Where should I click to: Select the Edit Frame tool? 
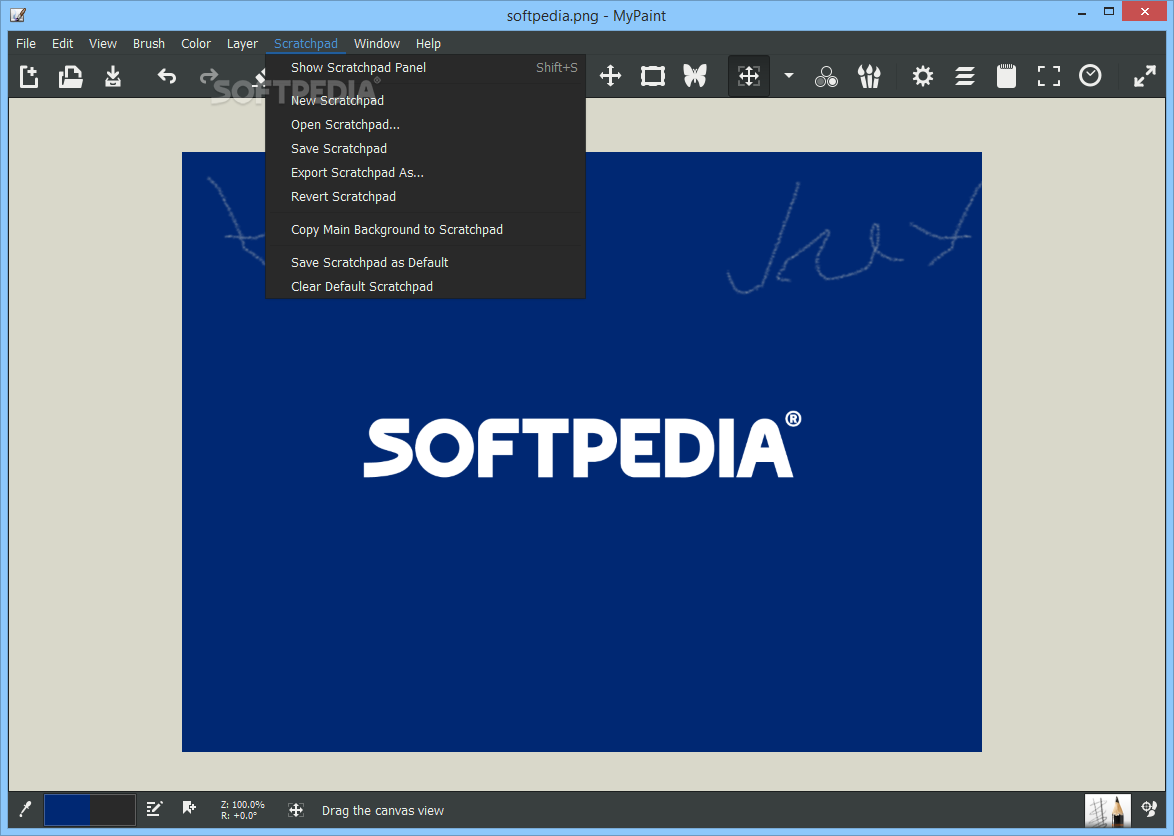tap(653, 76)
